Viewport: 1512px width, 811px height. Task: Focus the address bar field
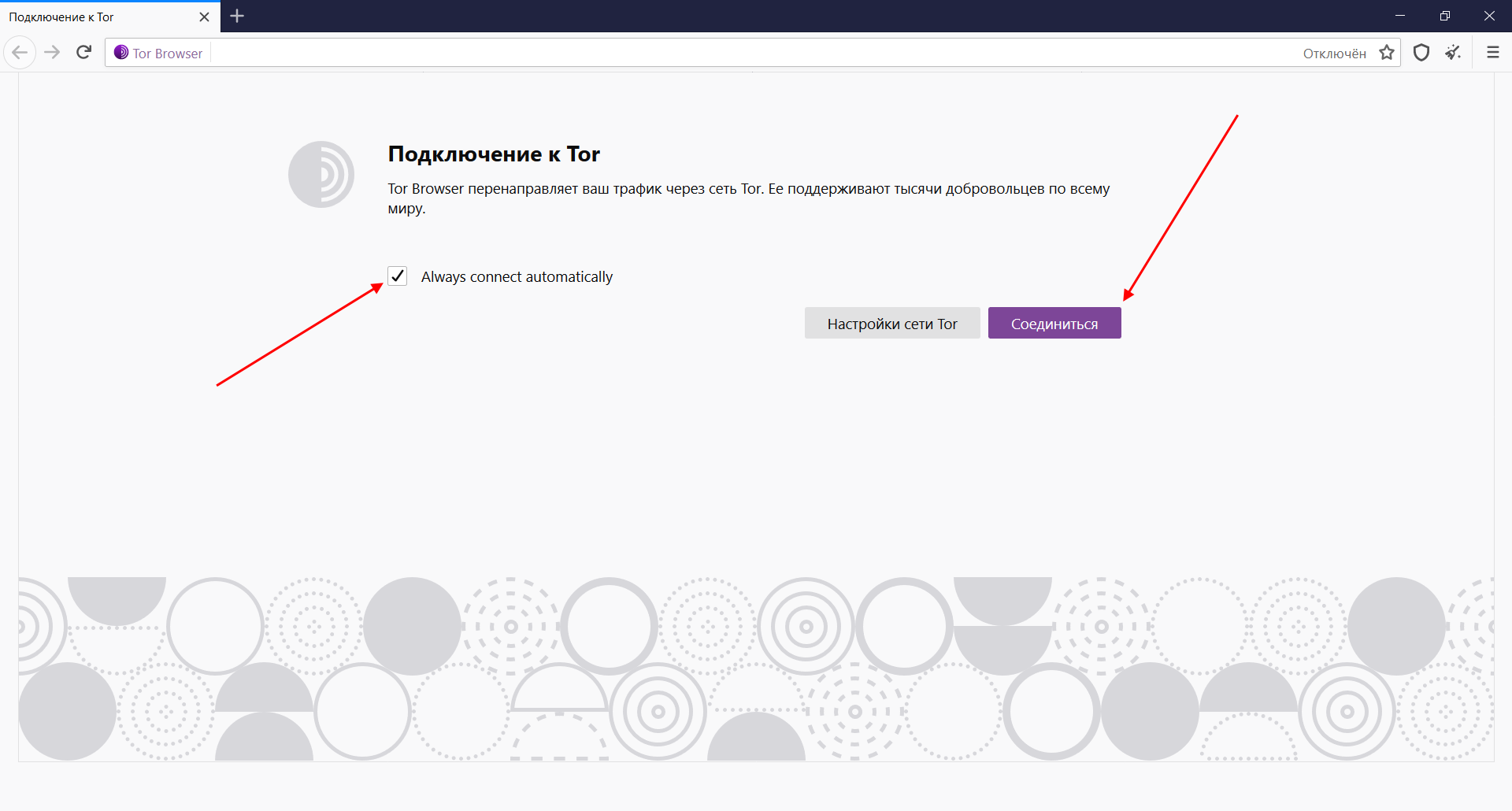pyautogui.click(x=752, y=53)
